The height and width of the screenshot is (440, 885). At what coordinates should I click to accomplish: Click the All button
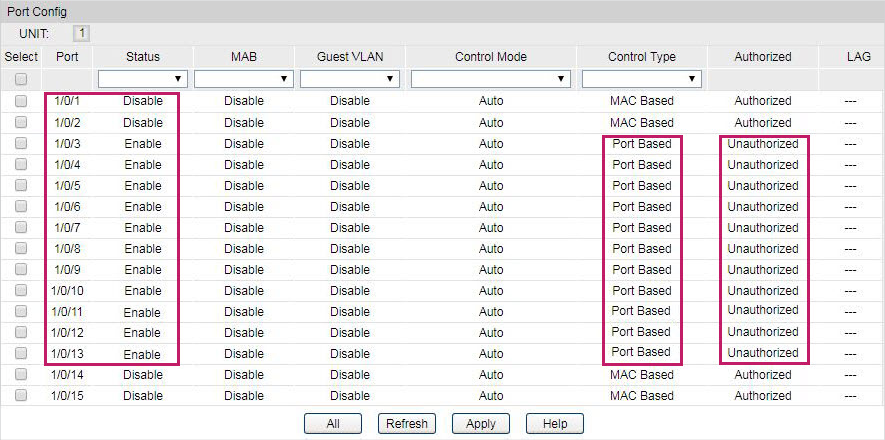pyautogui.click(x=333, y=423)
